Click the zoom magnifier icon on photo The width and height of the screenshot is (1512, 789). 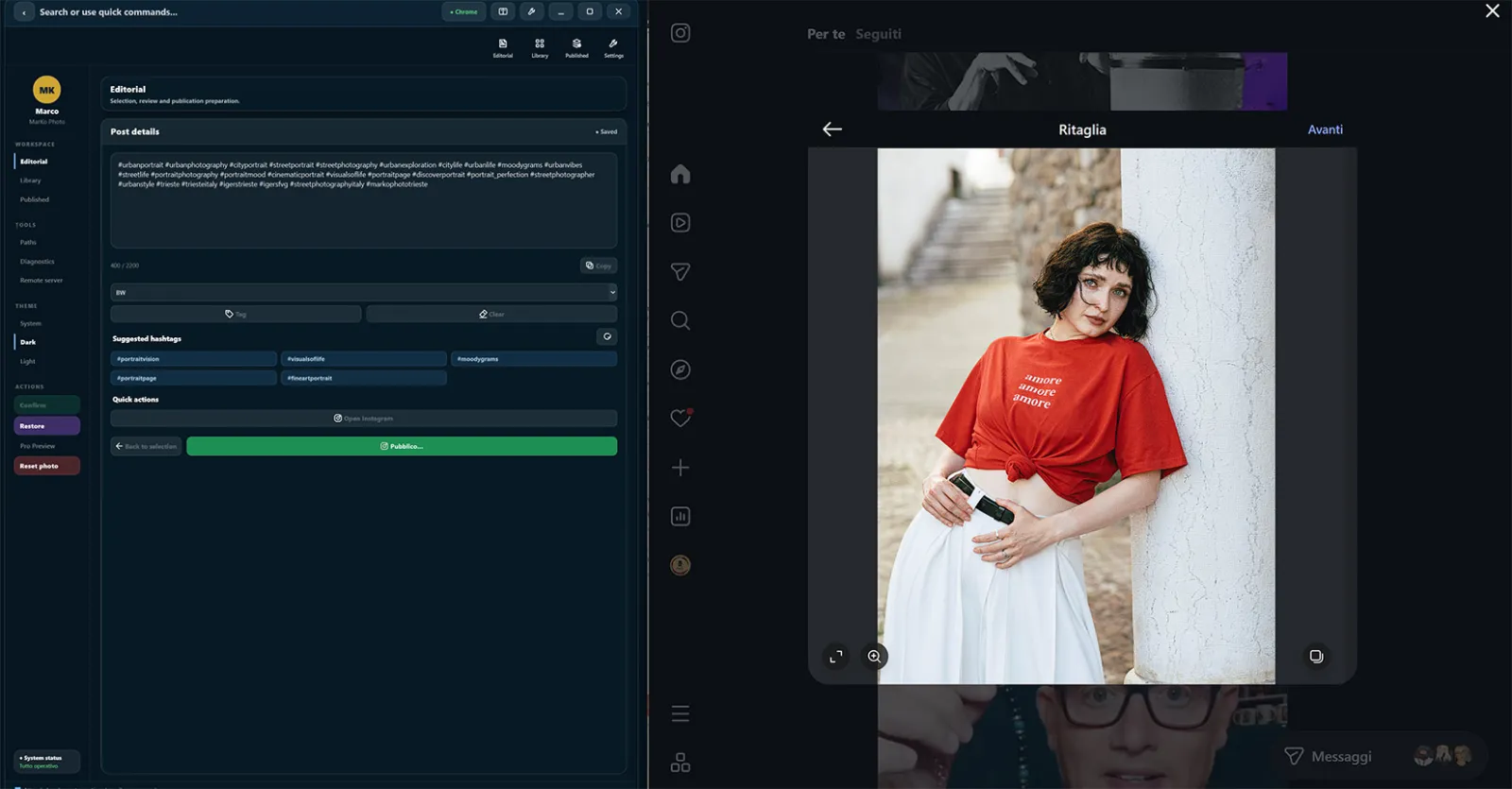[x=874, y=656]
